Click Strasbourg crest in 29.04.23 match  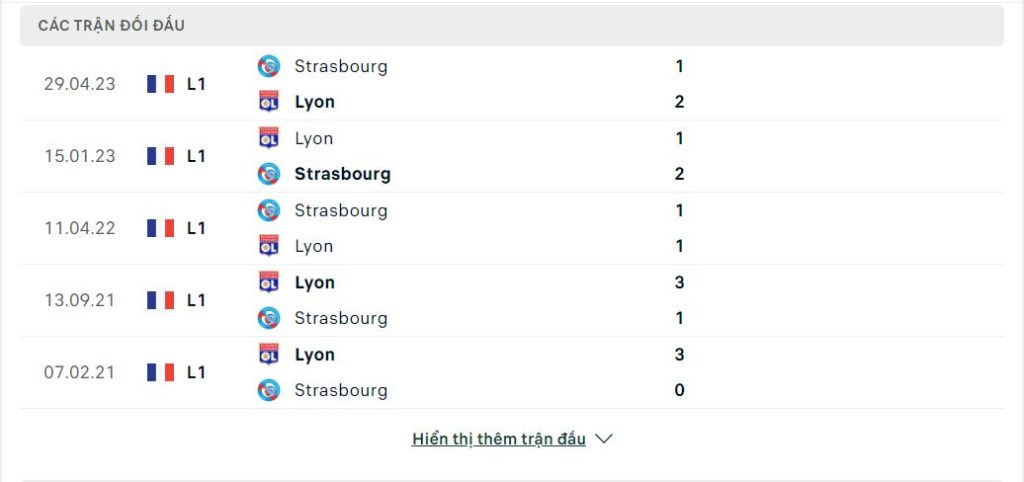[x=268, y=66]
